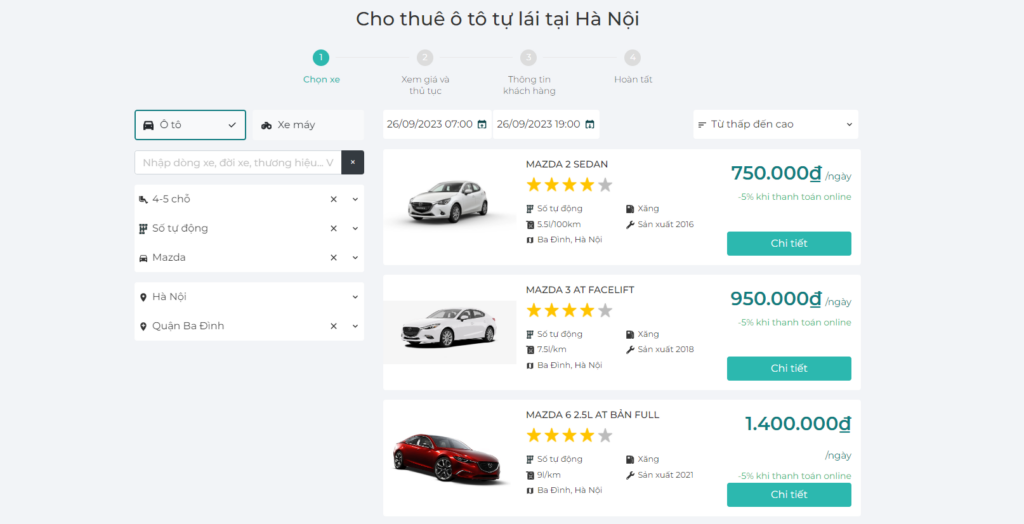Screen dimensions: 1024x524
Task: Click the search field for car model
Action: coord(238,162)
